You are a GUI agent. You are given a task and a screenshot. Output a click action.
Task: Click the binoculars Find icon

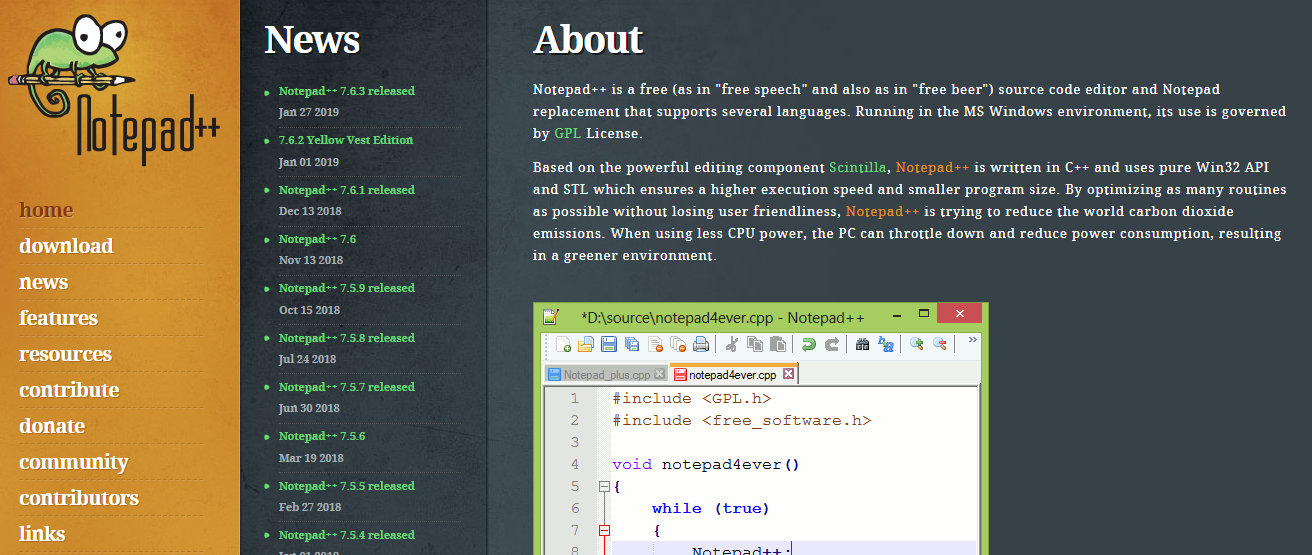point(862,345)
